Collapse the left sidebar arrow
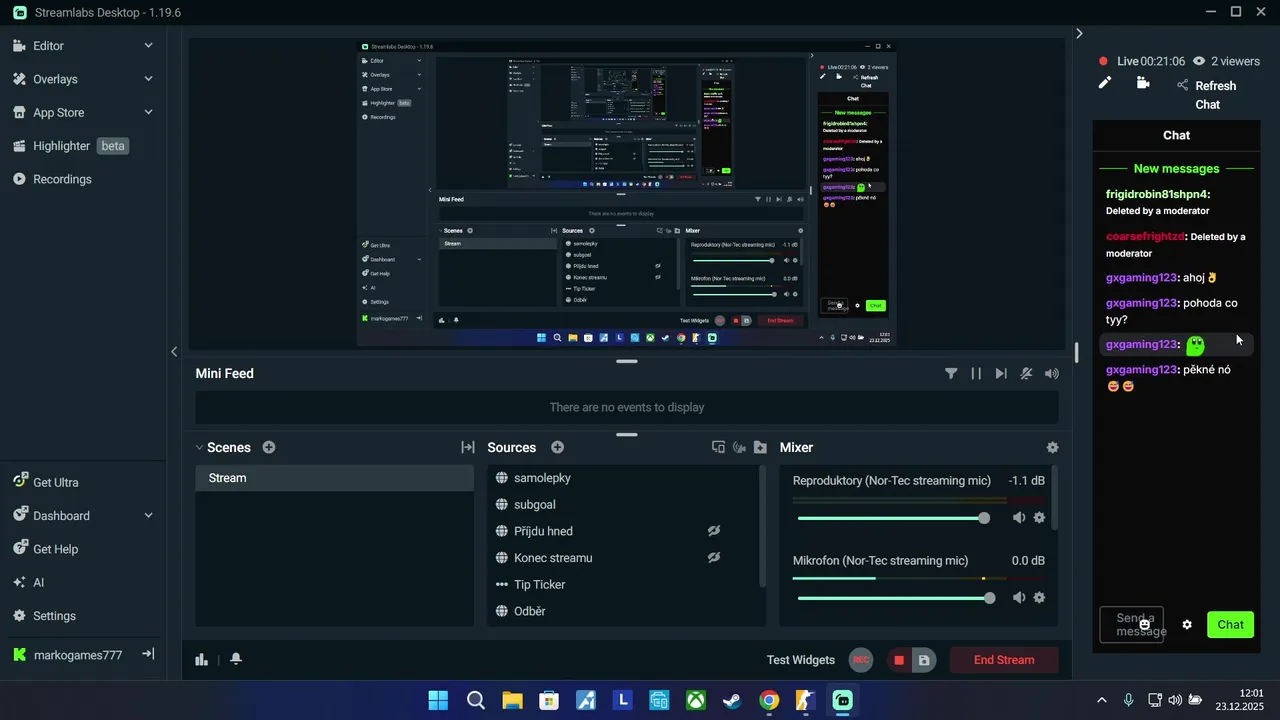 pyautogui.click(x=174, y=351)
